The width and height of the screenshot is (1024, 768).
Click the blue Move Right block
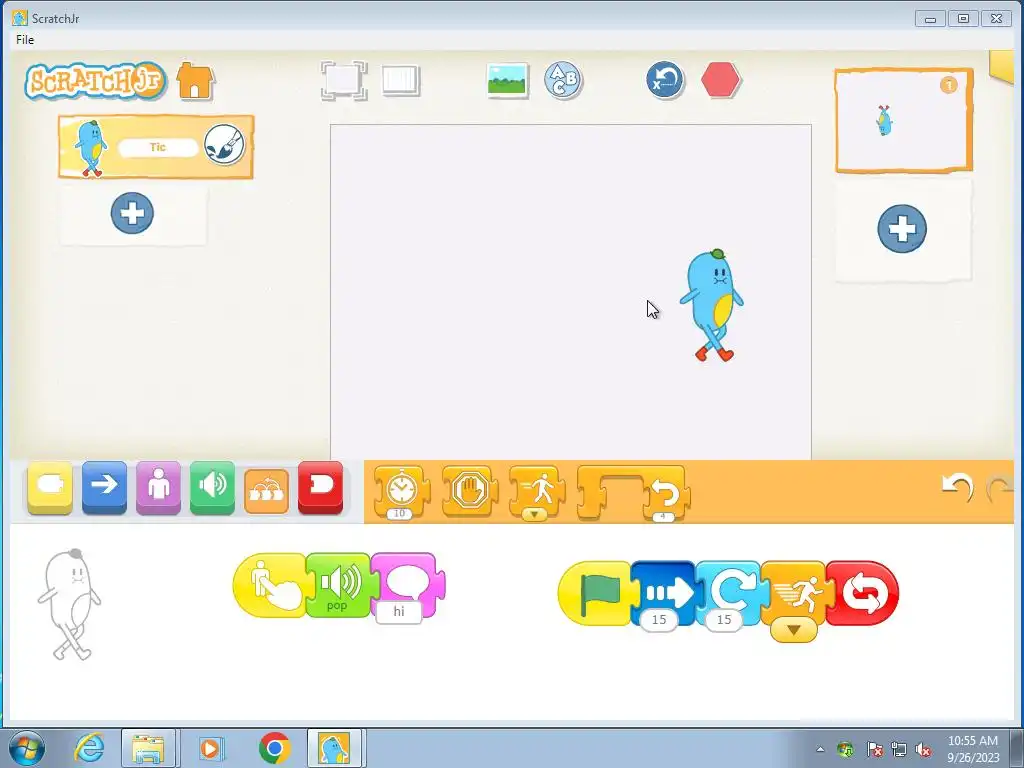[x=664, y=588]
